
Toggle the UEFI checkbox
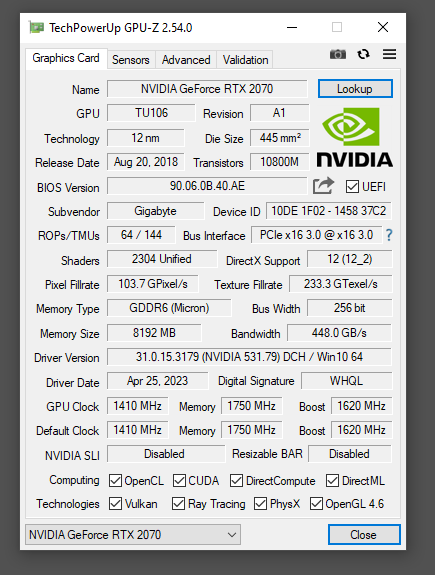pos(352,187)
